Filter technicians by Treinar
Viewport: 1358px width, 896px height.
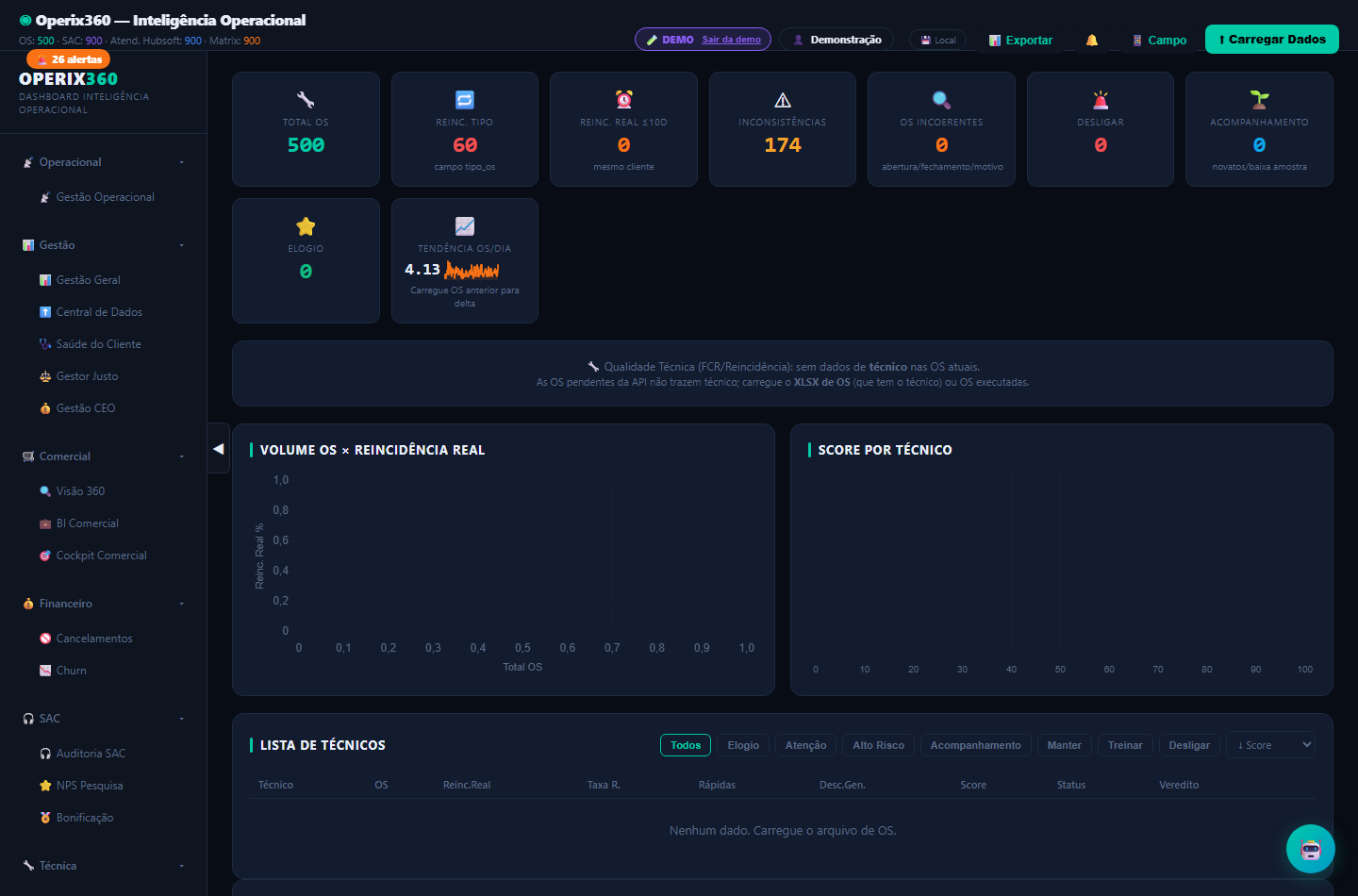pyautogui.click(x=1125, y=745)
